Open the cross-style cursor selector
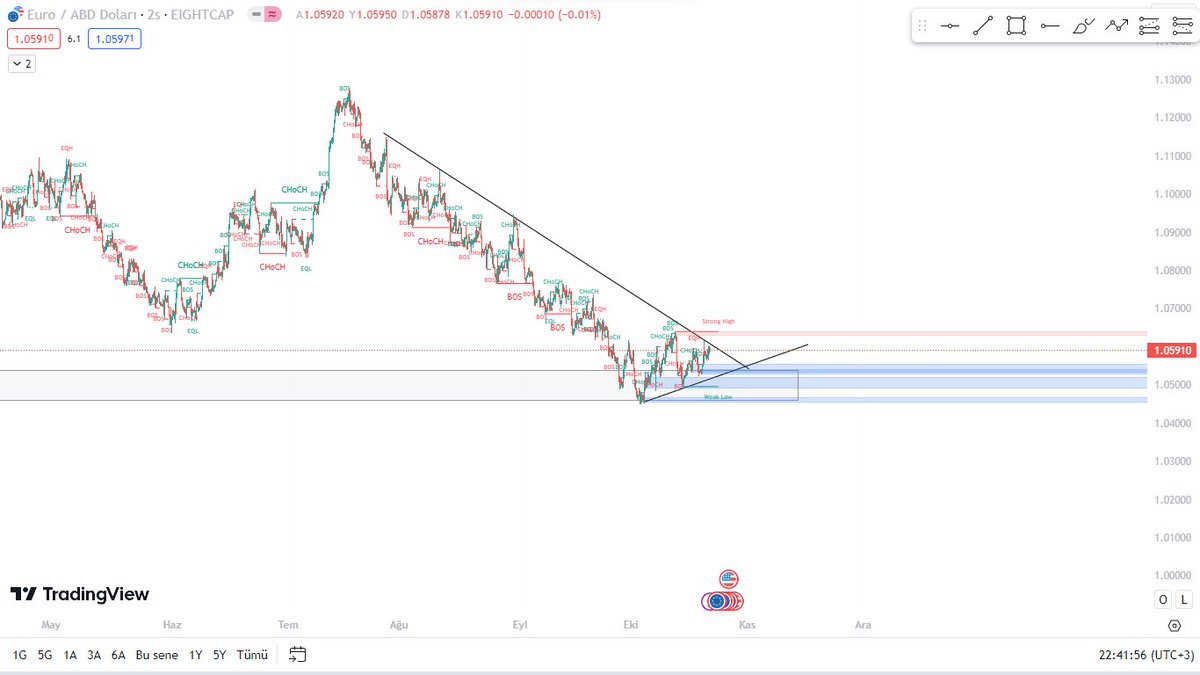 tap(950, 25)
